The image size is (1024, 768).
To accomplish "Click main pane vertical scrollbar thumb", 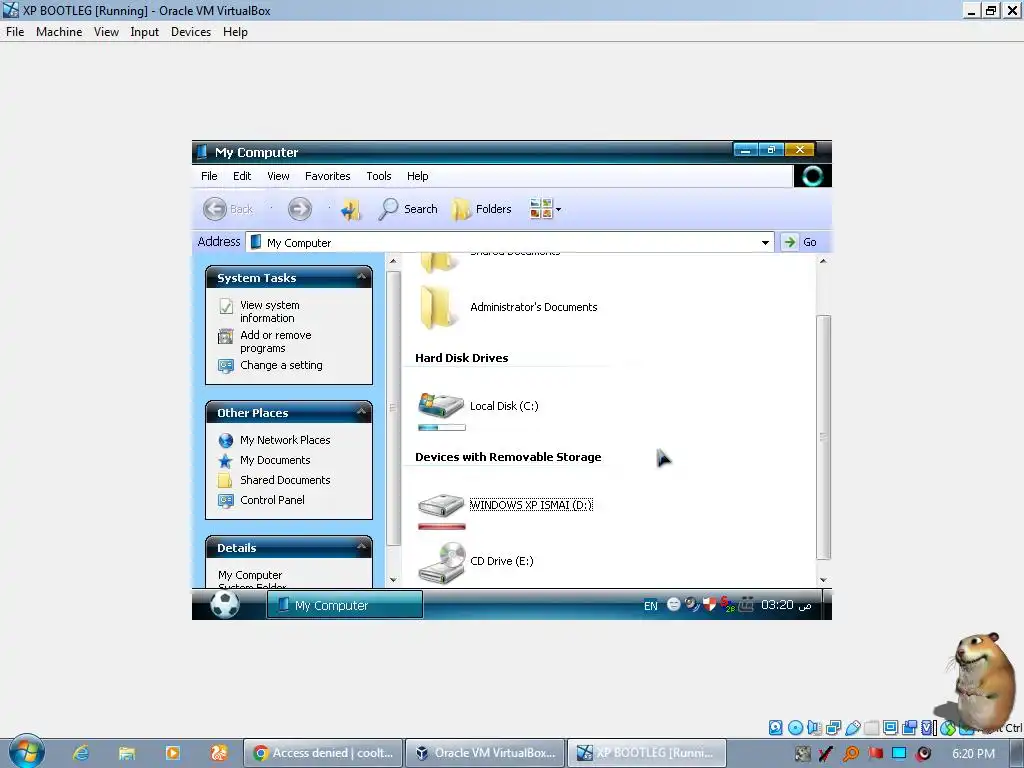I will [823, 437].
